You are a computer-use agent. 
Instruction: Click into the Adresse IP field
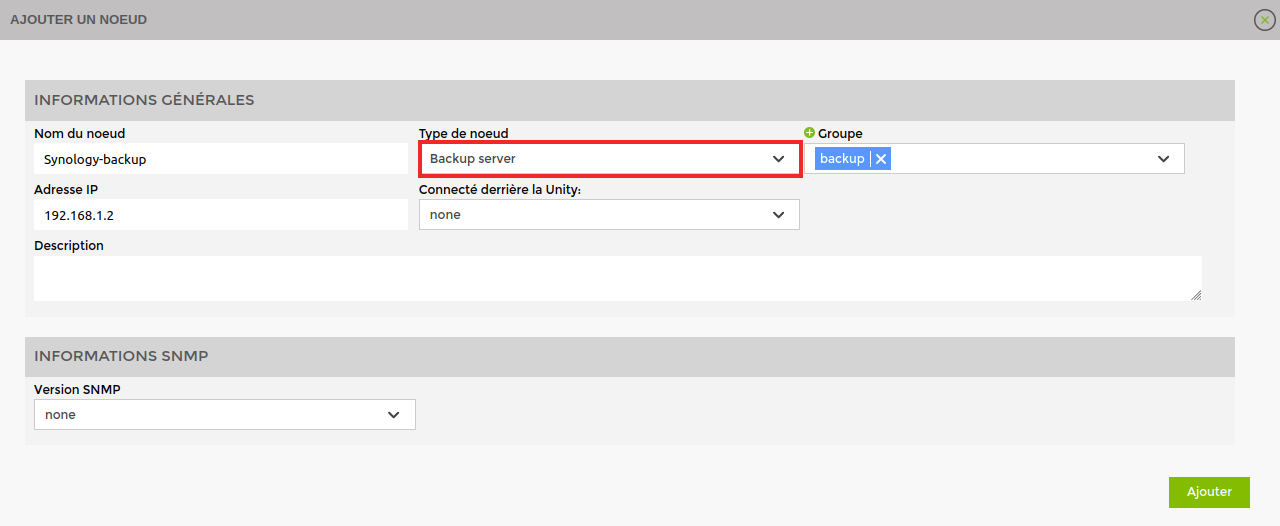tap(220, 215)
